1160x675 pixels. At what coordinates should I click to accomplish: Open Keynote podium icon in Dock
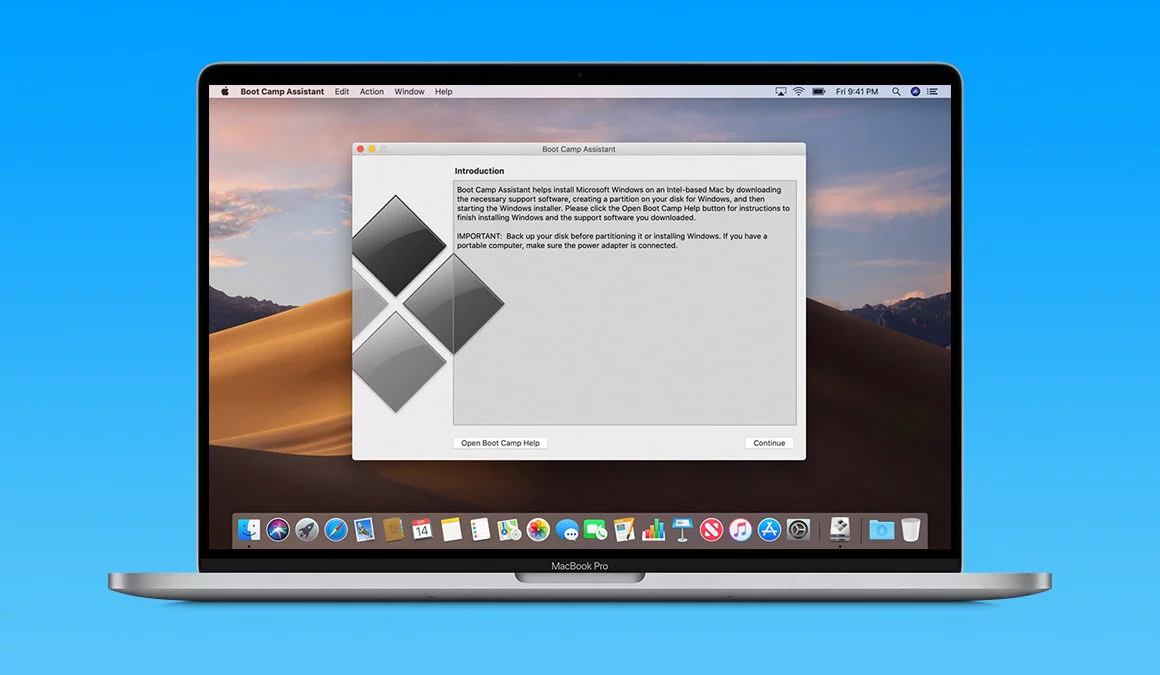[682, 530]
